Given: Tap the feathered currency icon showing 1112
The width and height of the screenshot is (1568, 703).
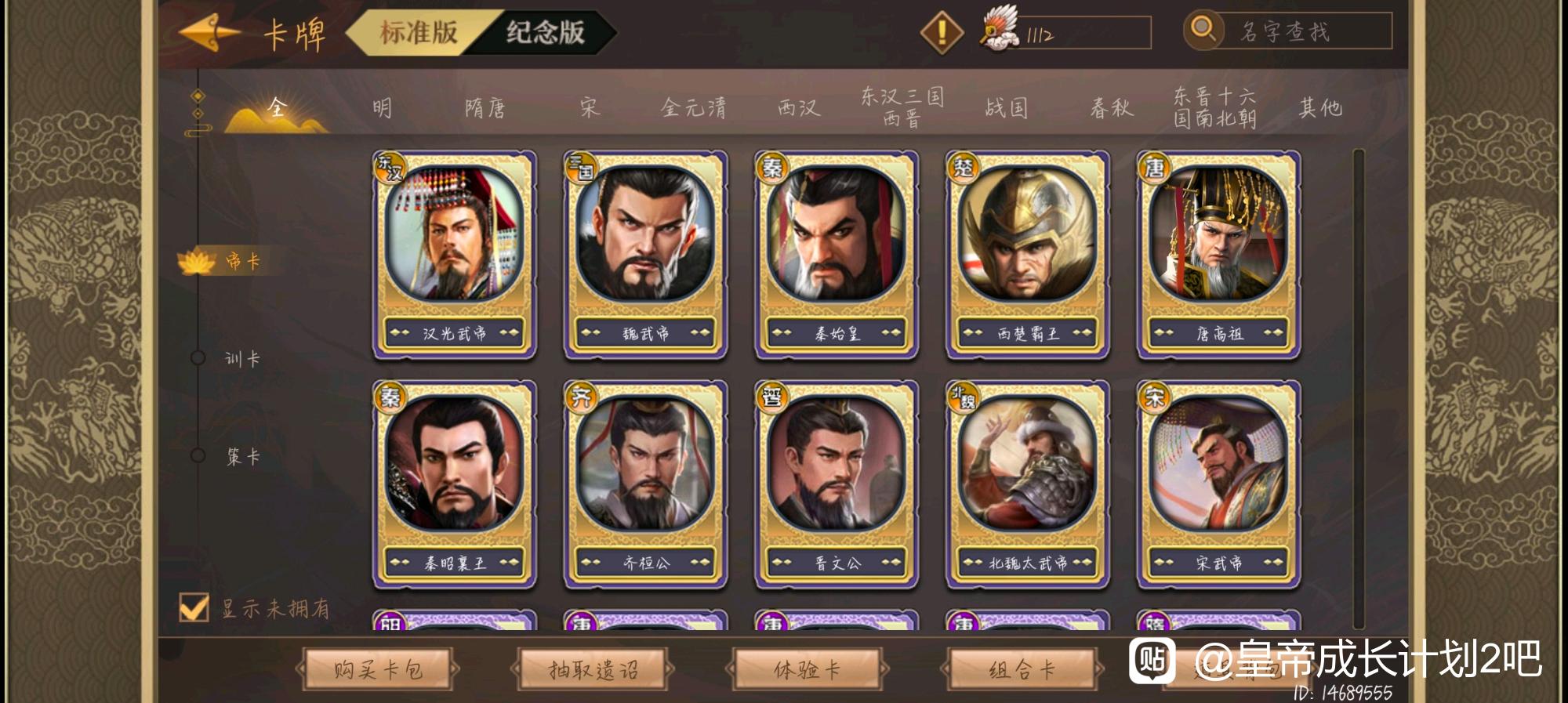Looking at the screenshot, I should pos(1000,29).
